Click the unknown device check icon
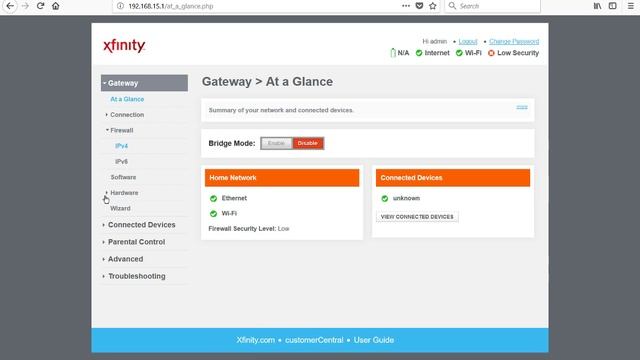640x360 pixels. coord(384,198)
